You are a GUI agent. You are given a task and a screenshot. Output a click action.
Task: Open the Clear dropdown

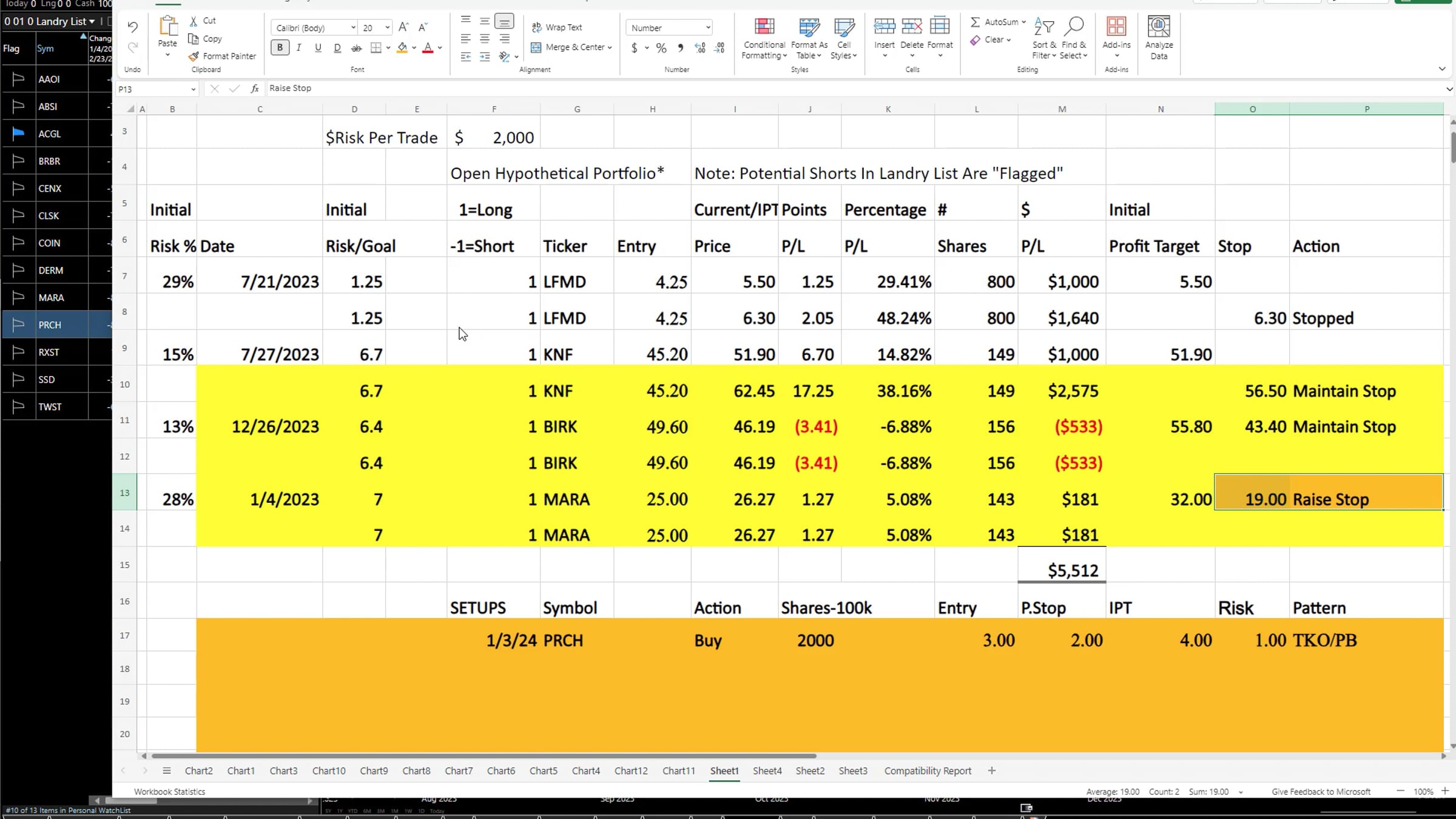[x=991, y=40]
